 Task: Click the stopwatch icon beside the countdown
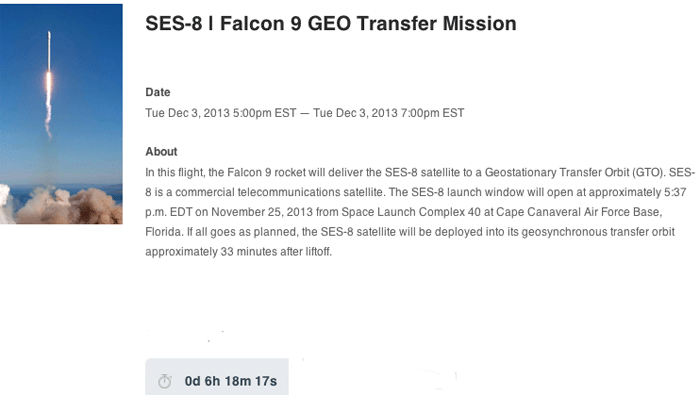click(165, 381)
